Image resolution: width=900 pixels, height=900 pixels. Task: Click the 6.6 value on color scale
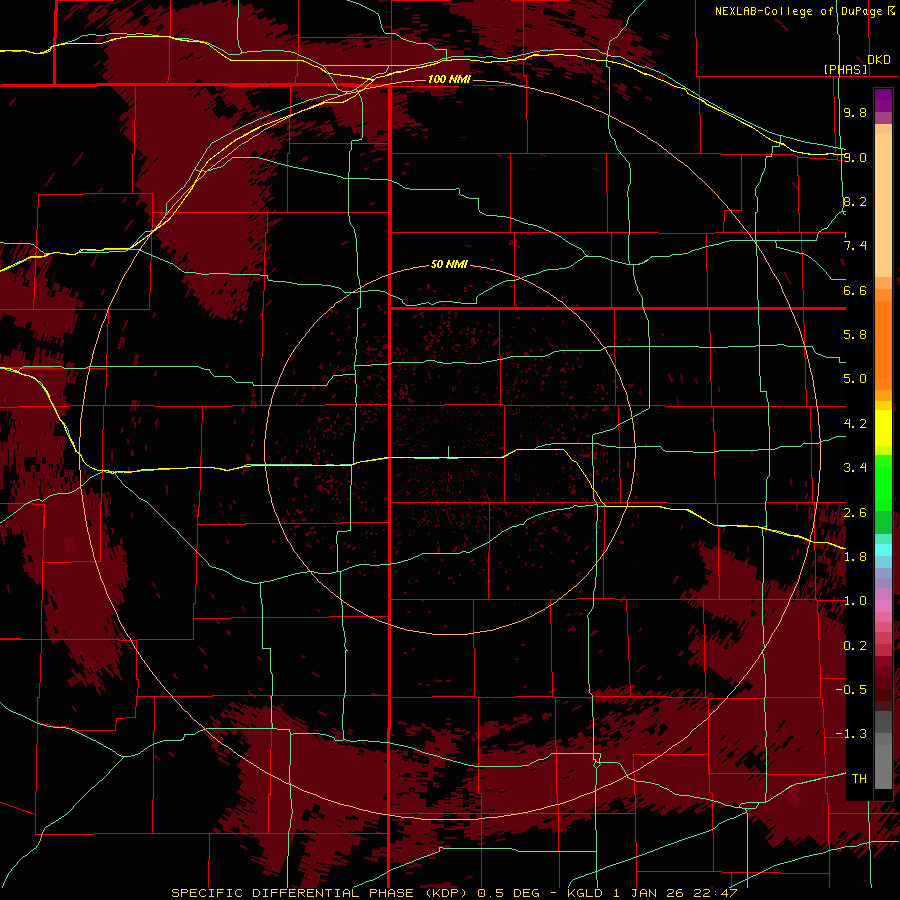pyautogui.click(x=855, y=290)
